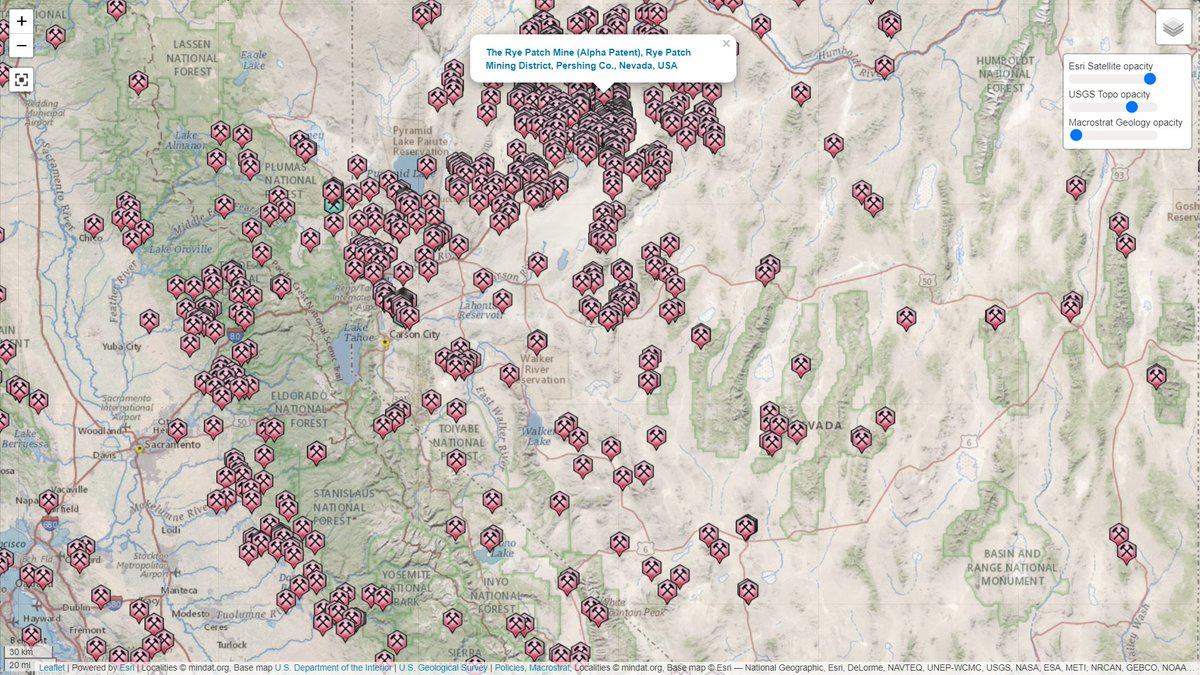
Task: Adjust the Macrostrat Geology opacity slider
Action: tap(1113, 134)
